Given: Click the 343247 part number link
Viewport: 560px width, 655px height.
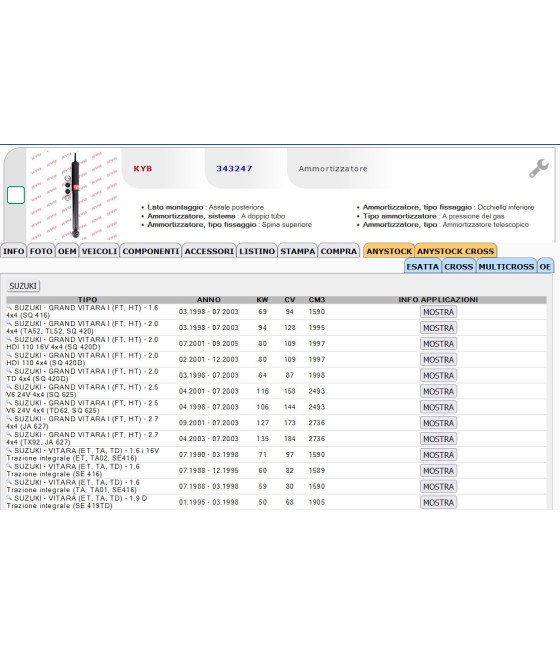Looking at the screenshot, I should click(234, 169).
